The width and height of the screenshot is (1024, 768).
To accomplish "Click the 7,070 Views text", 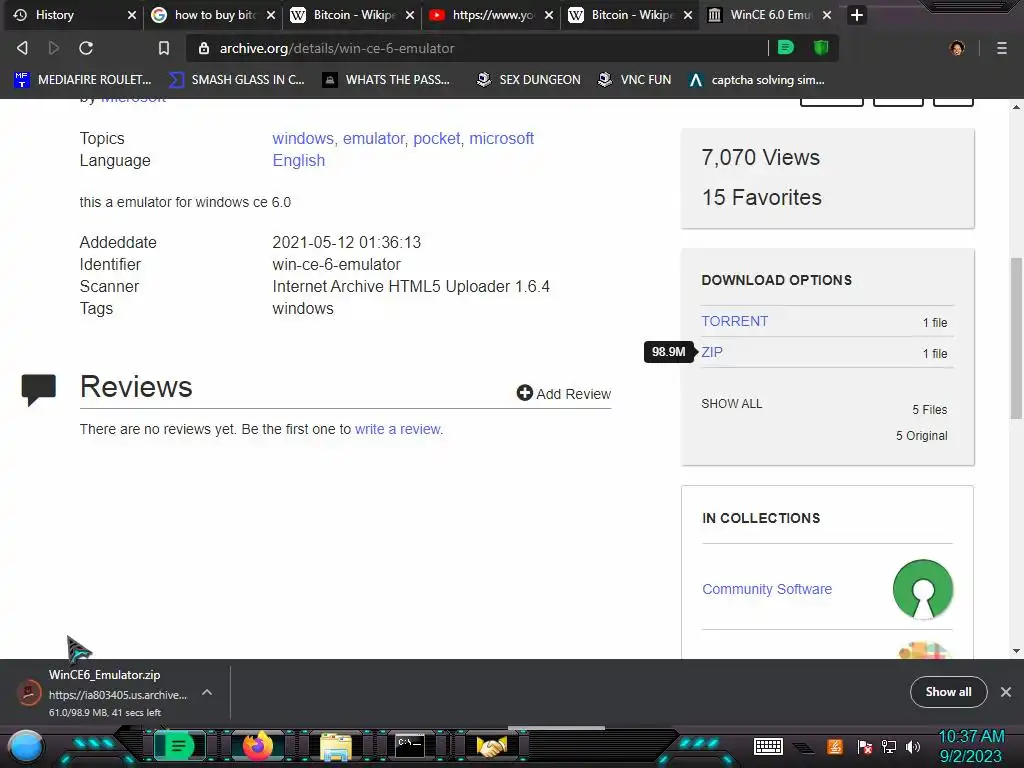I will point(761,157).
